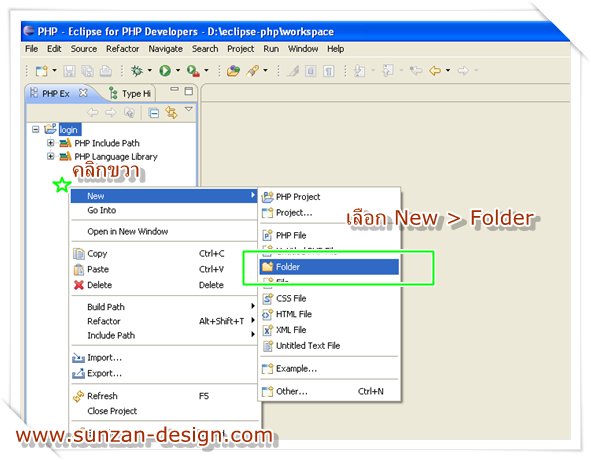Open the Project menu
591x460 pixels.
[240, 49]
